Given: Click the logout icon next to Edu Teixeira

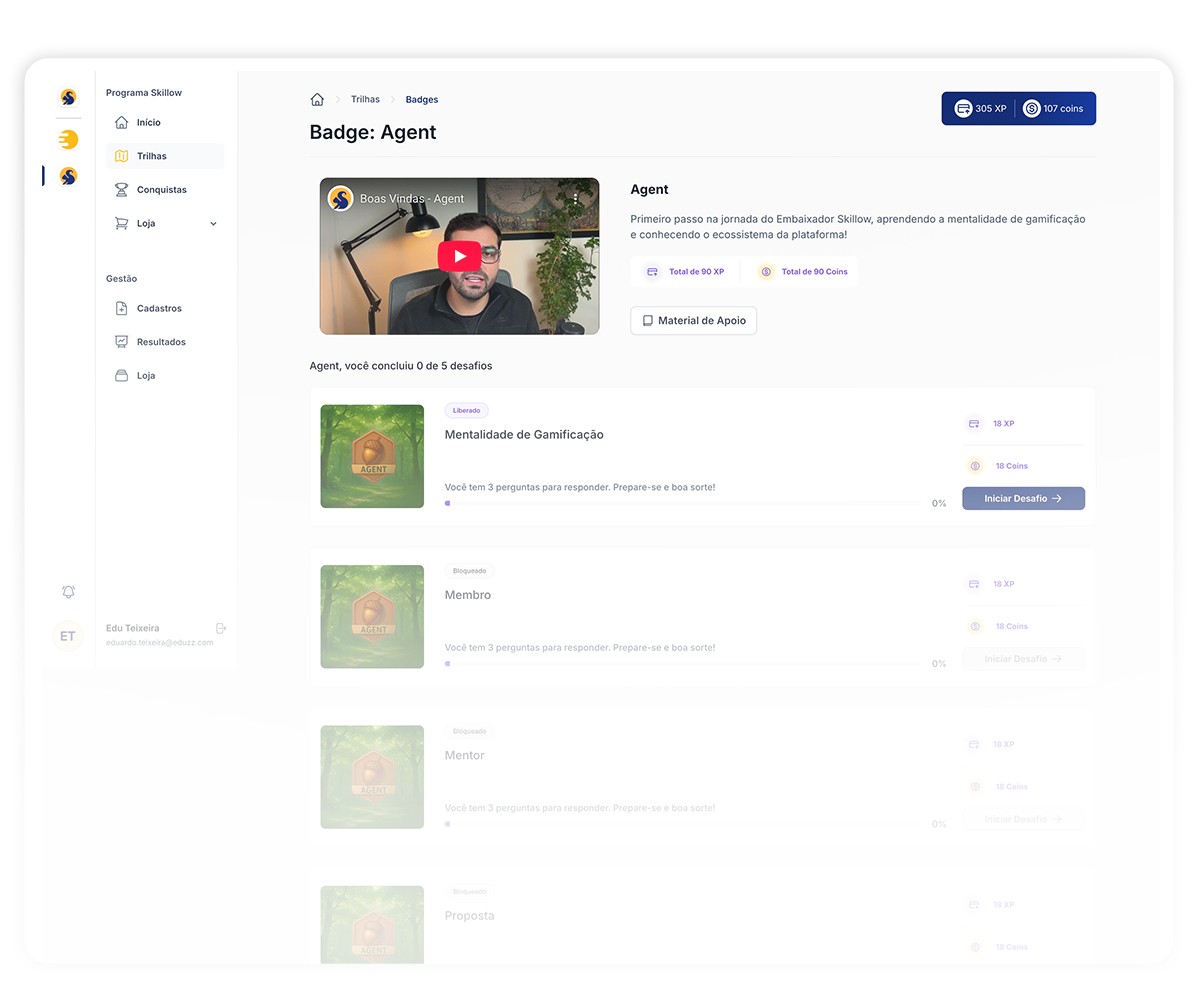Looking at the screenshot, I should point(221,628).
